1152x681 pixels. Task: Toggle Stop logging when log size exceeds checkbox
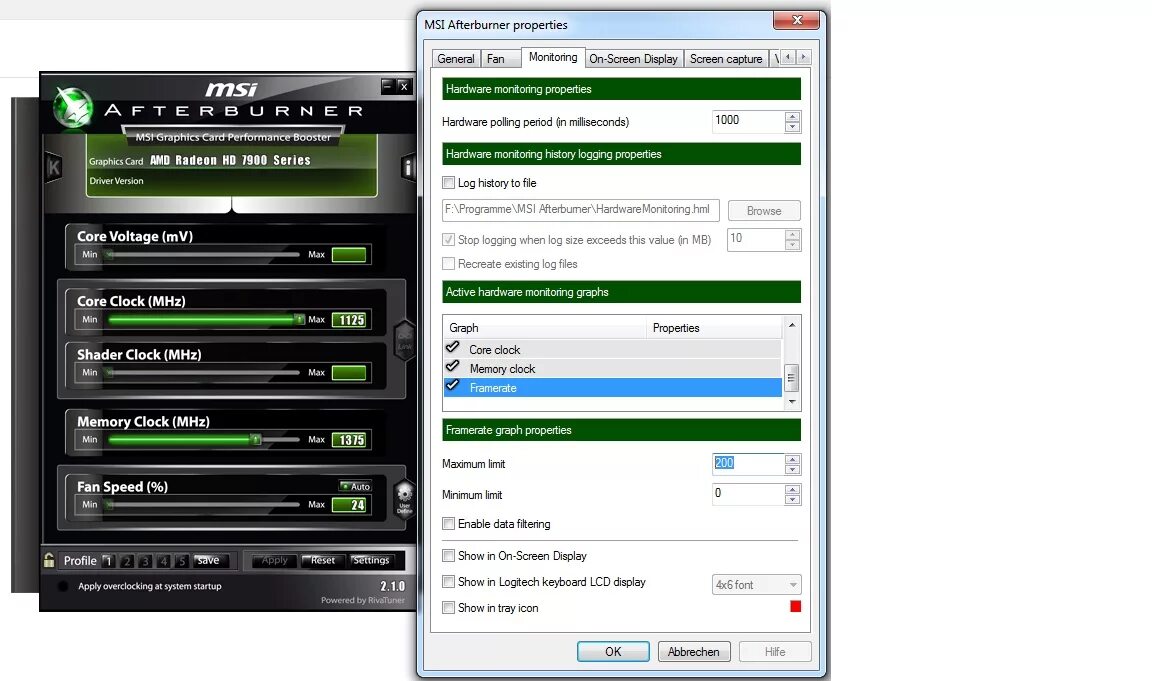point(448,239)
